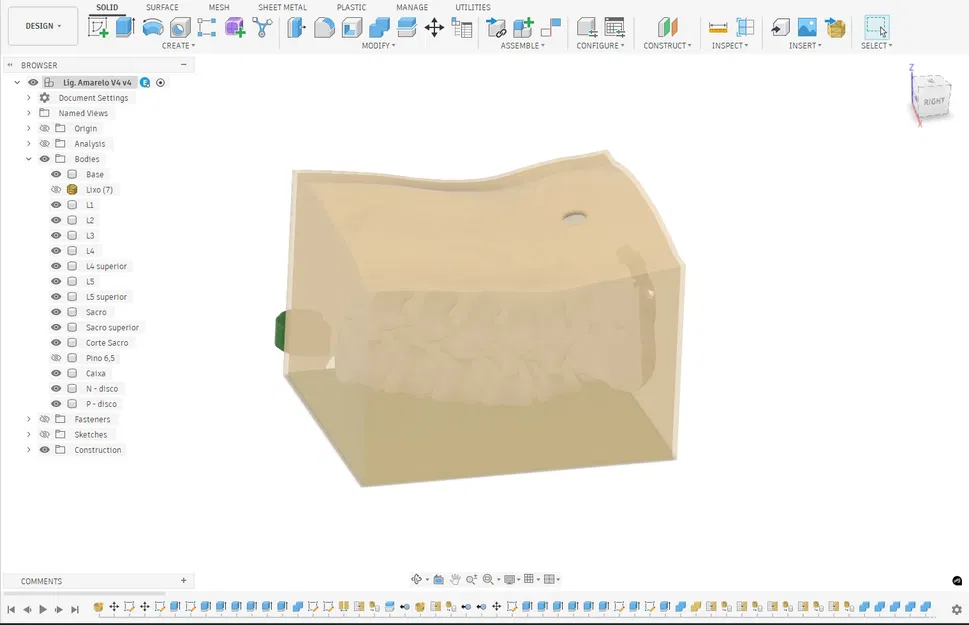The height and width of the screenshot is (625, 969).
Task: Click the DESIGN workspace button
Action: tap(42, 25)
